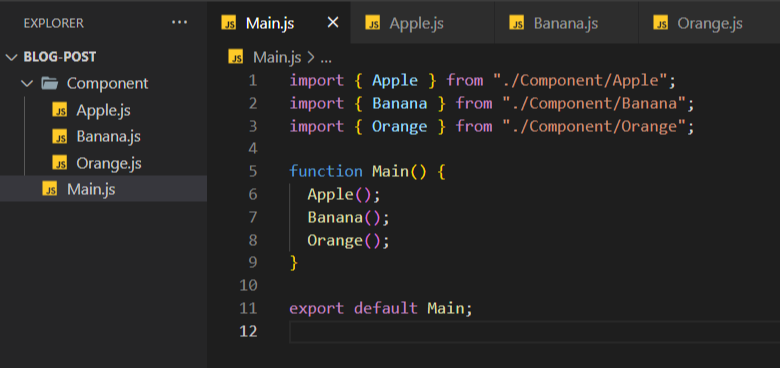Viewport: 780px width, 368px height.
Task: Click the BLOG-POST folder name
Action: click(x=60, y=57)
